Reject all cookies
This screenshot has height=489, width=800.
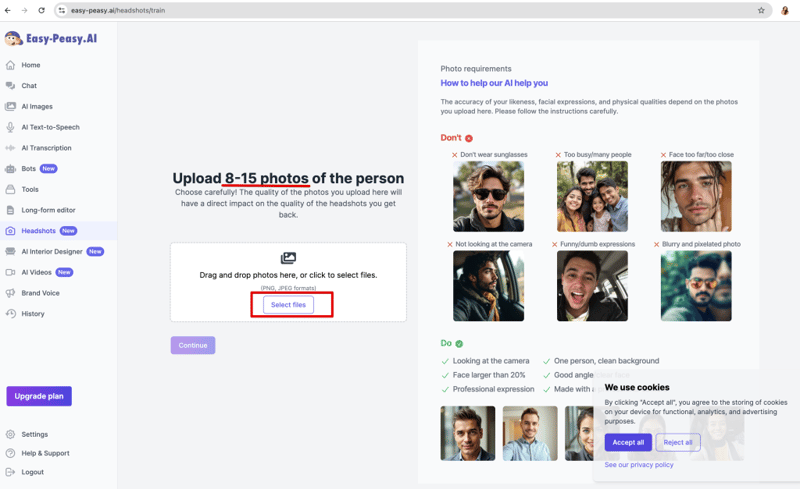(x=677, y=442)
